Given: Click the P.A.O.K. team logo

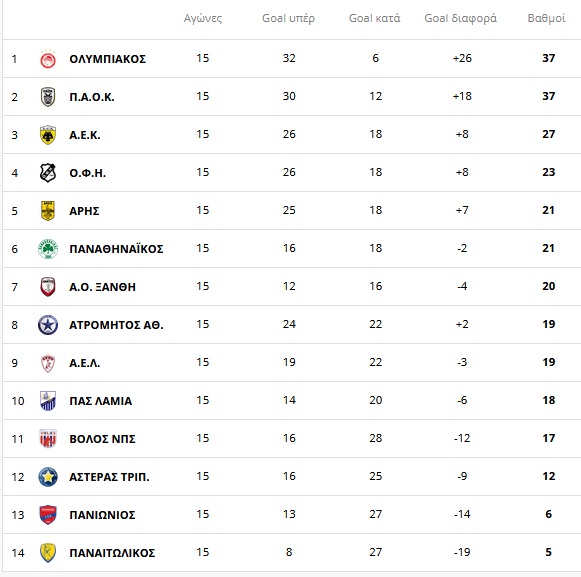Looking at the screenshot, I should pos(48,97).
